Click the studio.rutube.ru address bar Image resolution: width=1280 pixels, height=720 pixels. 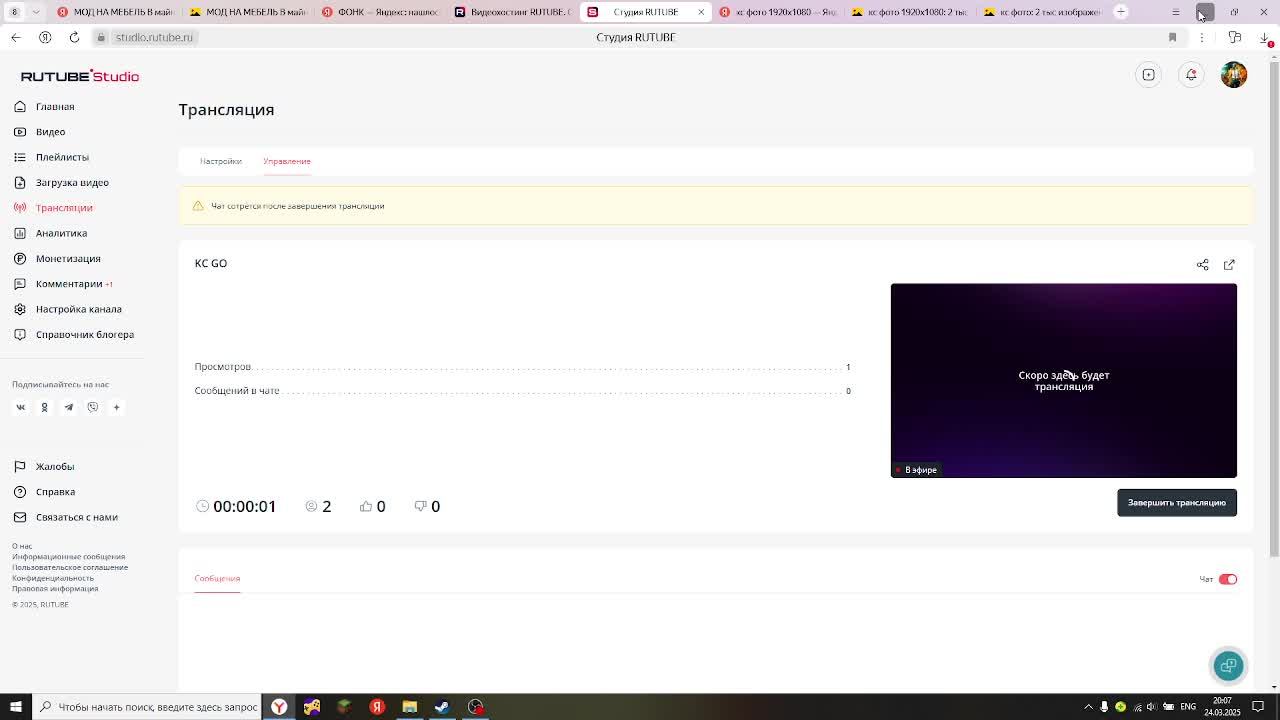[x=154, y=37]
